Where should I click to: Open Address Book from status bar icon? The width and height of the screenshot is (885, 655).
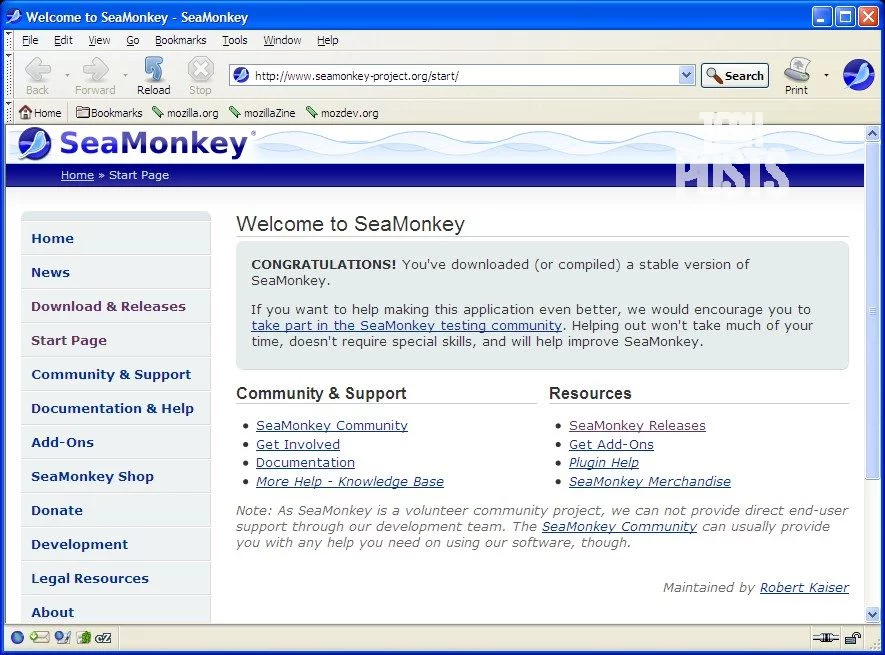(x=84, y=637)
